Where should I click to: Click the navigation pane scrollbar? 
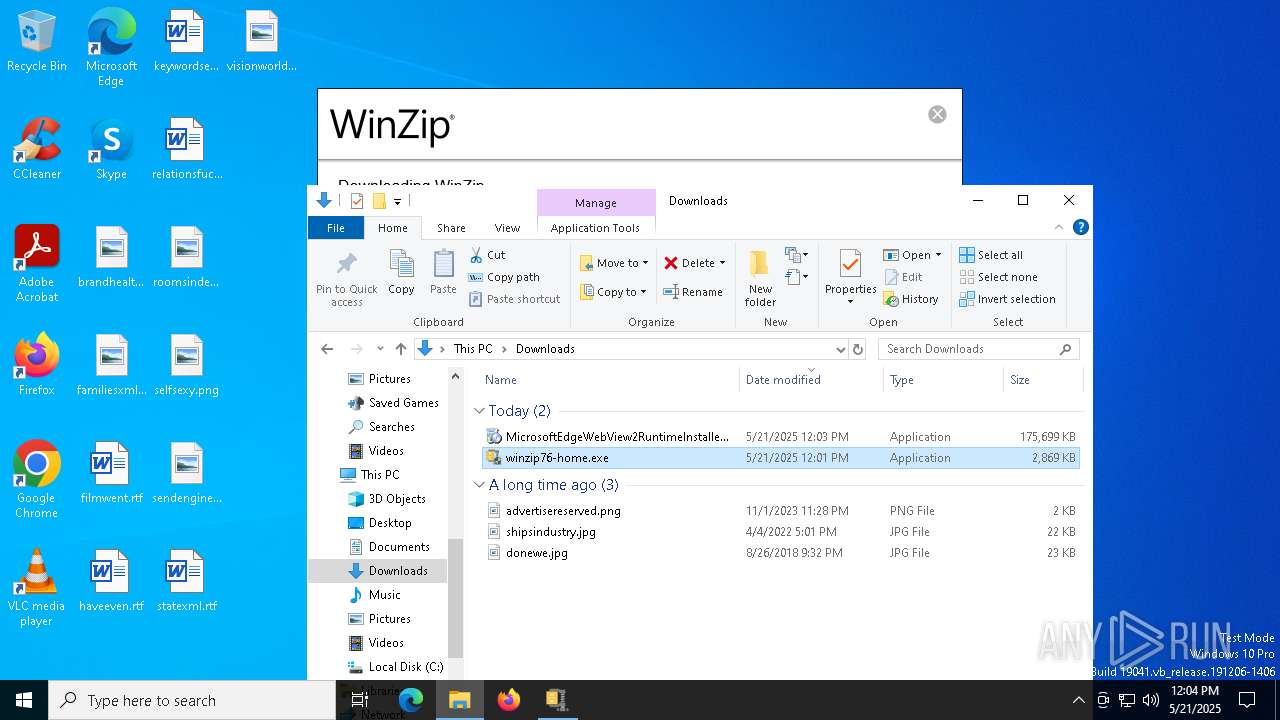[455, 598]
